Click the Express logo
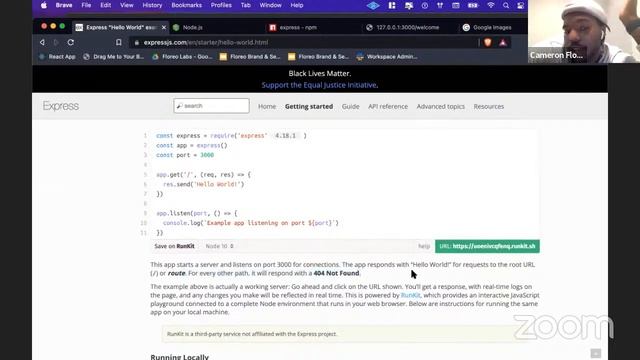Image resolution: width=640 pixels, height=360 pixels. click(x=61, y=106)
